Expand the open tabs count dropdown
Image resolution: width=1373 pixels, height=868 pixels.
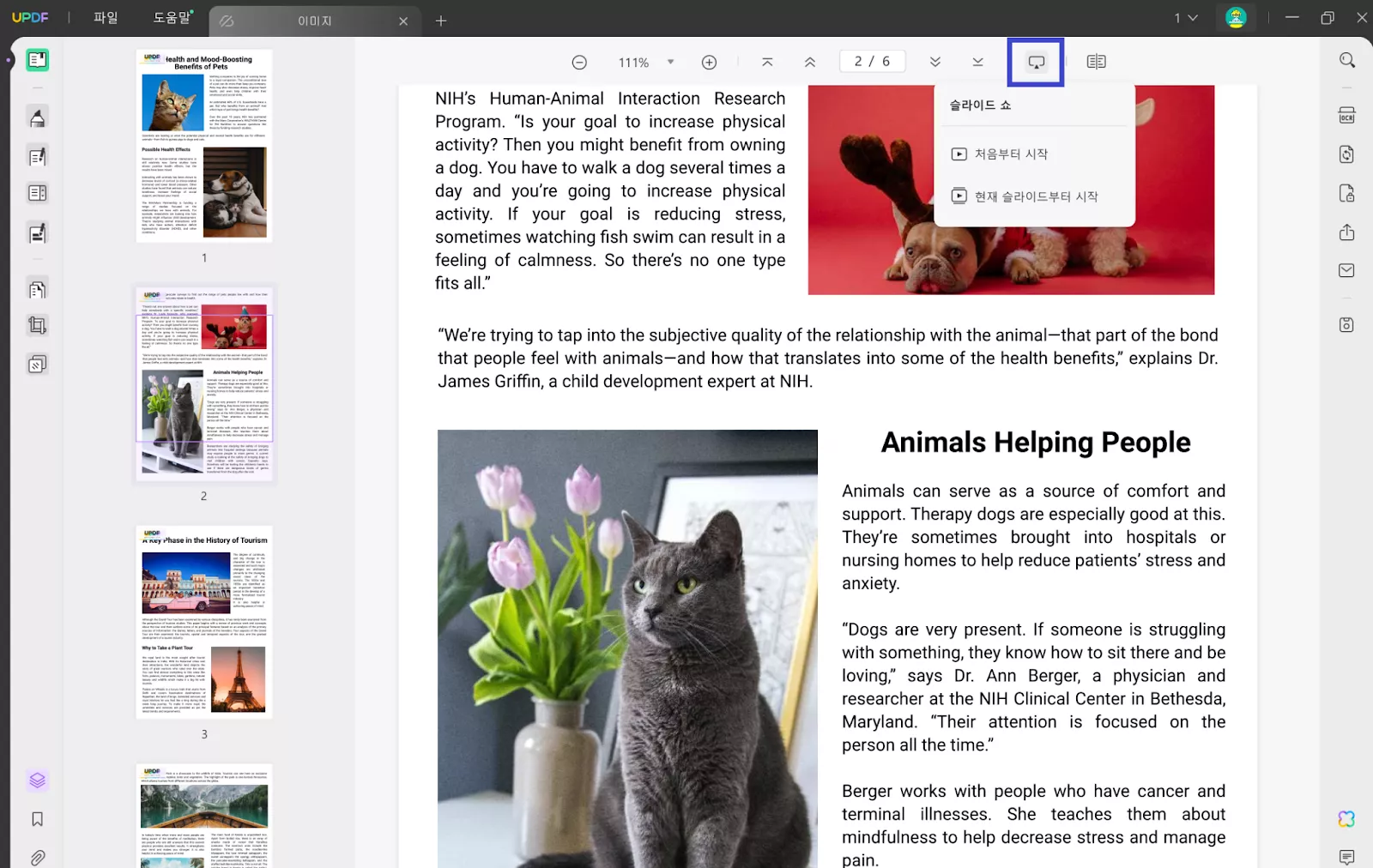click(x=1186, y=18)
